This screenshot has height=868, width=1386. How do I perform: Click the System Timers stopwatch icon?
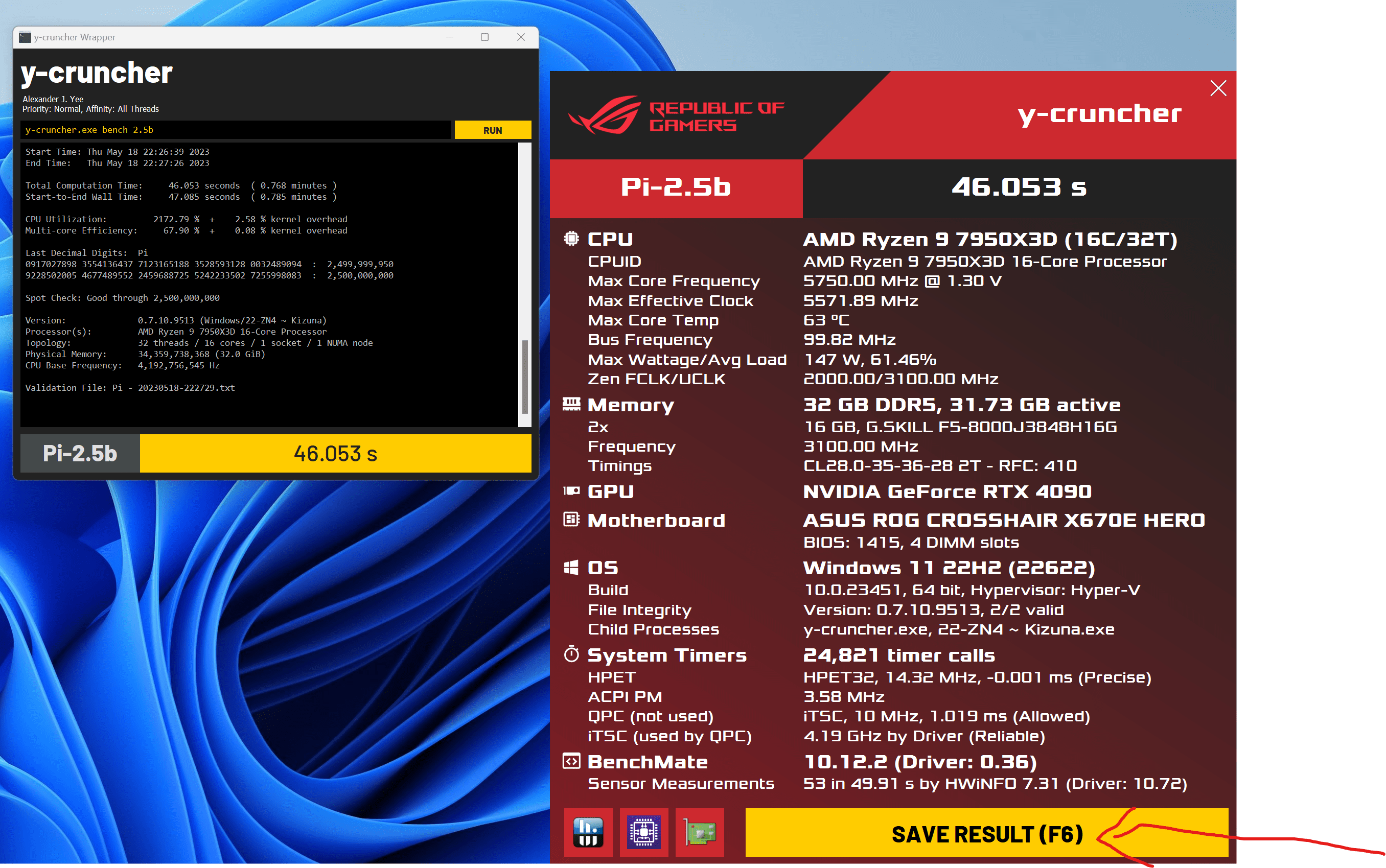(x=571, y=654)
